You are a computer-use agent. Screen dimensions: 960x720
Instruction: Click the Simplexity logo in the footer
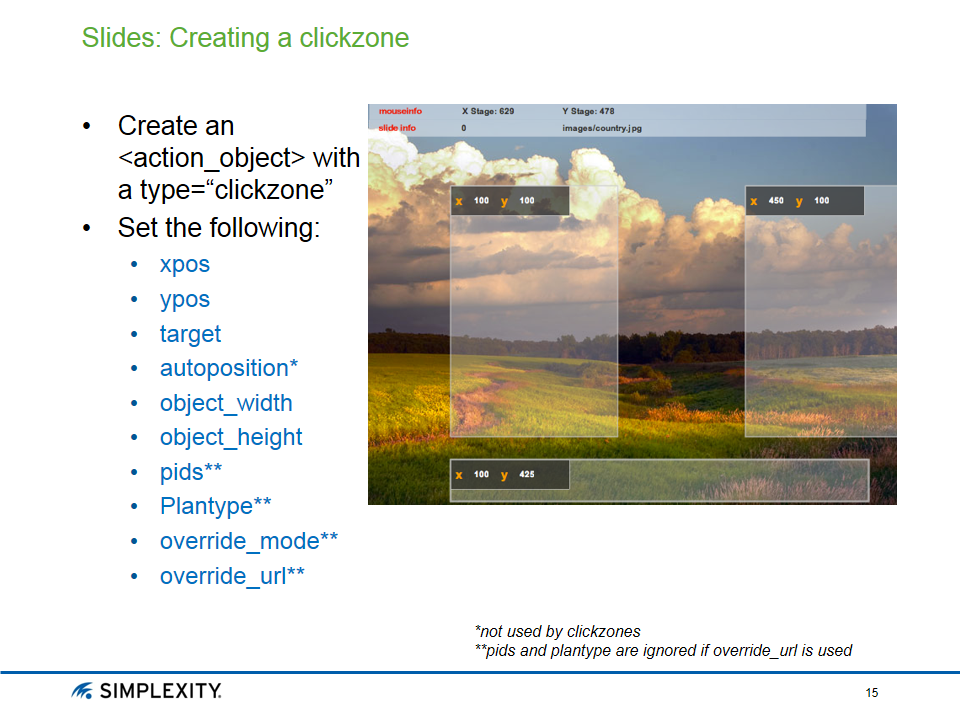click(146, 692)
